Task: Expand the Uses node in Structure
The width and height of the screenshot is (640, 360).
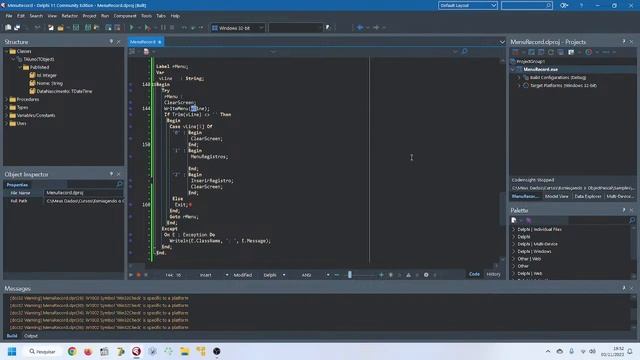Action: tap(7, 123)
